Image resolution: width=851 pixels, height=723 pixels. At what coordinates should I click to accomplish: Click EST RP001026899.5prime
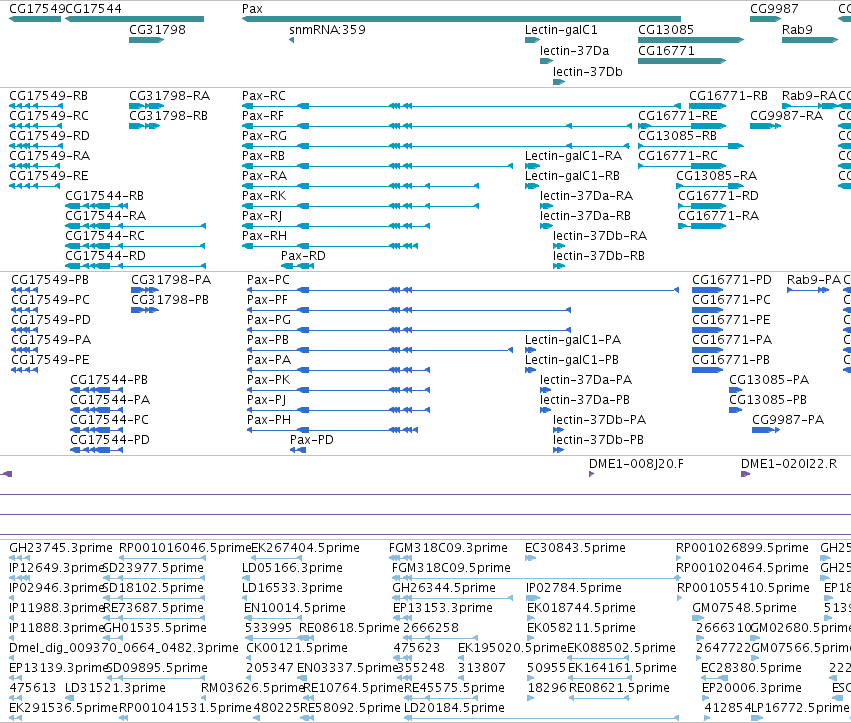point(742,548)
